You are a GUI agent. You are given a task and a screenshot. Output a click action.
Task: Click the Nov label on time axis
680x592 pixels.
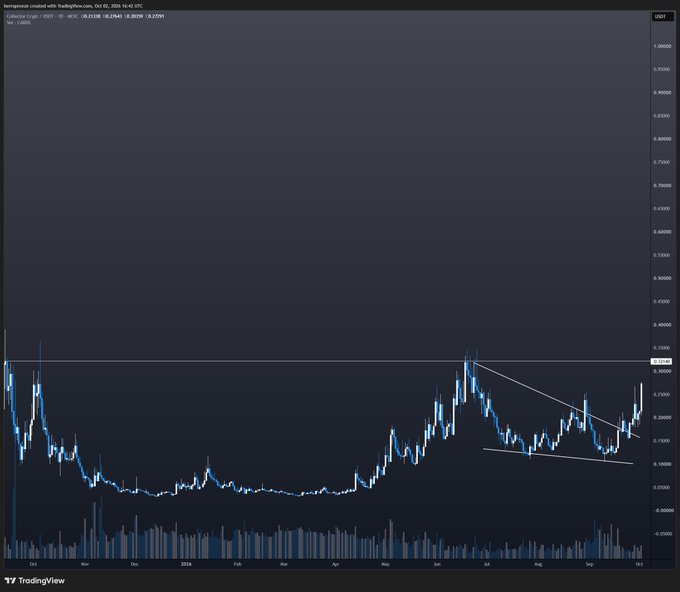pos(85,564)
